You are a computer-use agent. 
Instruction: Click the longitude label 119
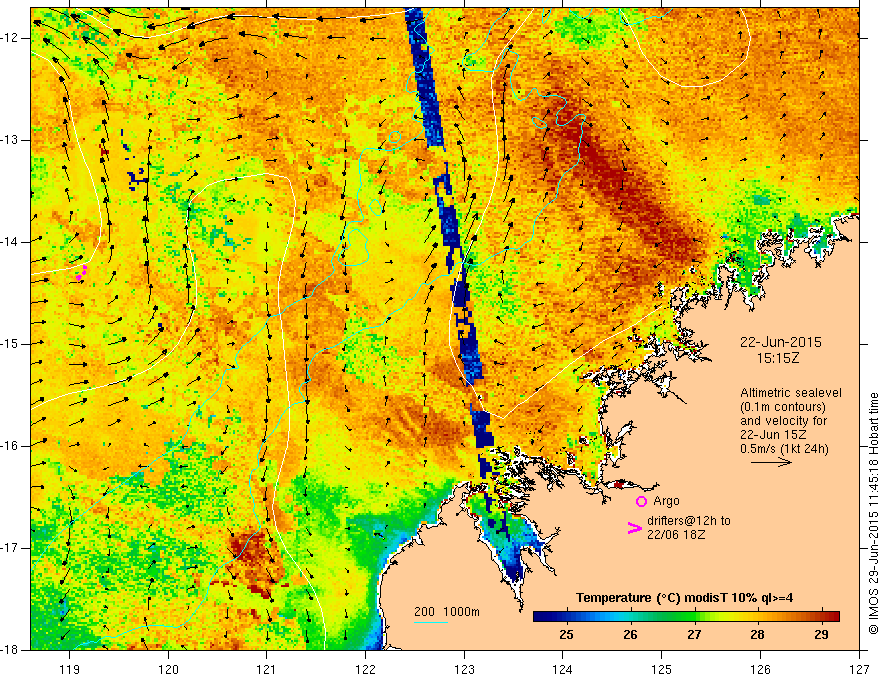click(x=70, y=669)
